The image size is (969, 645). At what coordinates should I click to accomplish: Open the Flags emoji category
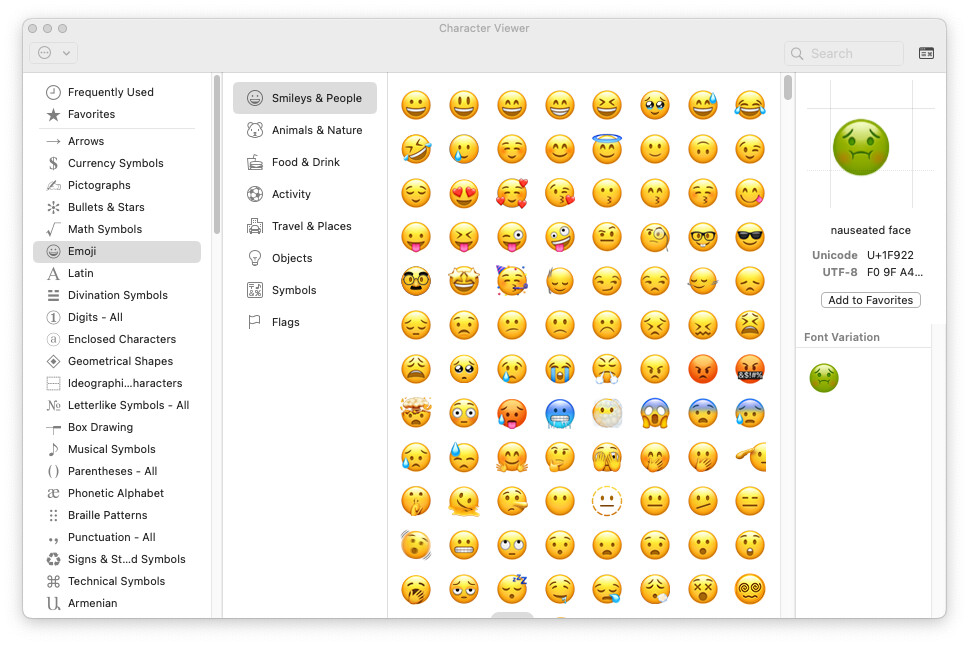[x=285, y=322]
